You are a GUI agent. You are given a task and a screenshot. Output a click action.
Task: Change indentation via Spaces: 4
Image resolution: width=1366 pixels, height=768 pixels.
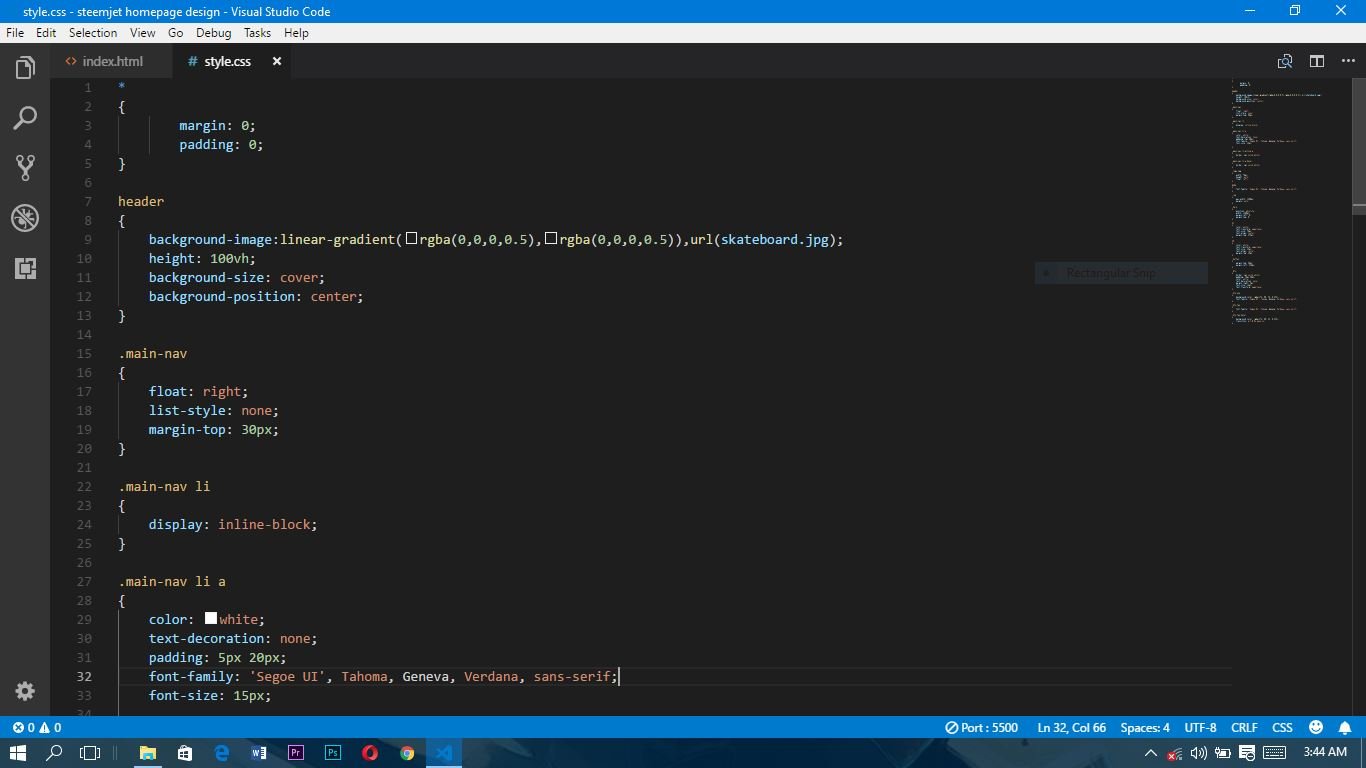tap(1145, 727)
